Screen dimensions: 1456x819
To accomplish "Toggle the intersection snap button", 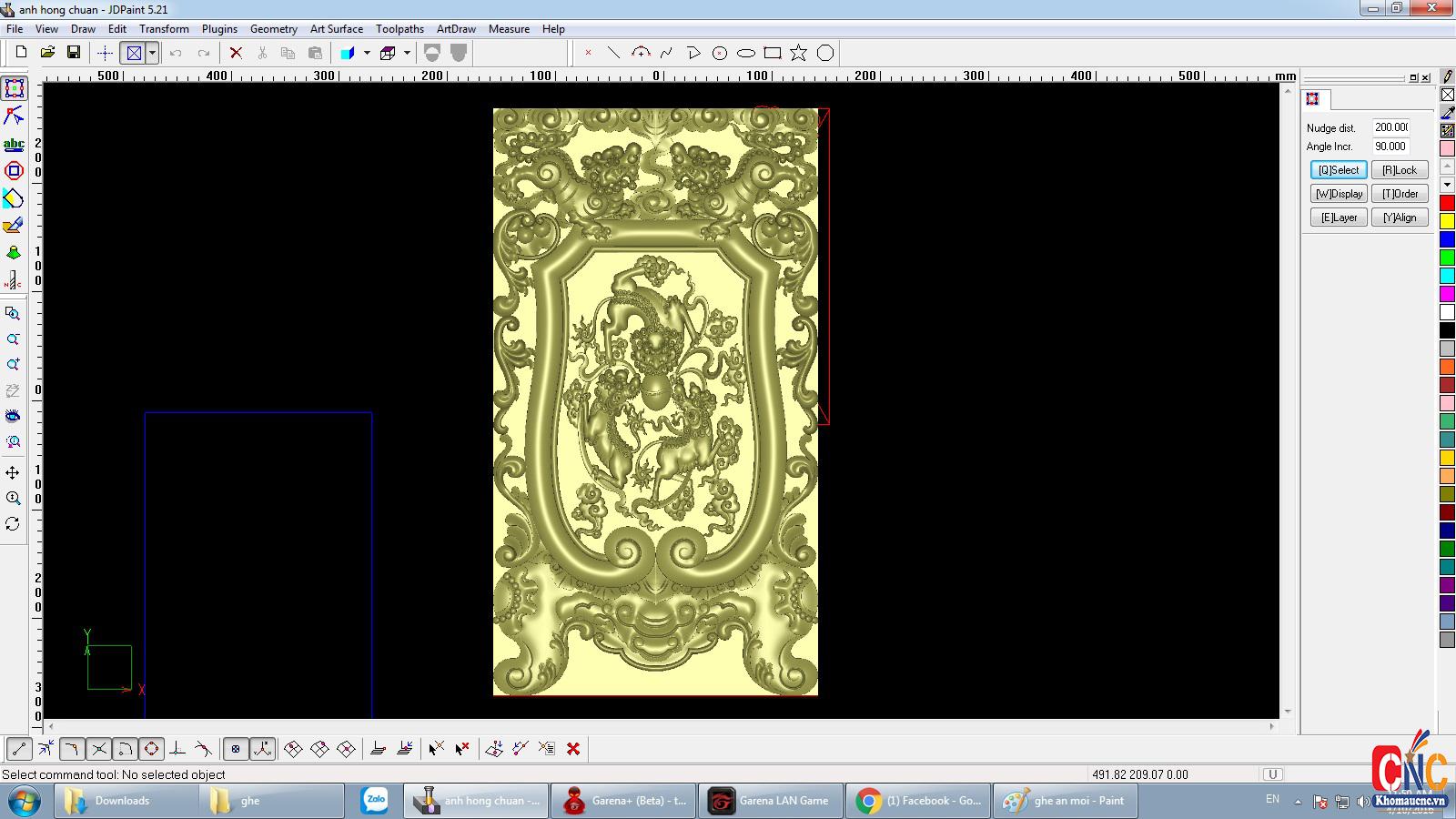I will [99, 749].
